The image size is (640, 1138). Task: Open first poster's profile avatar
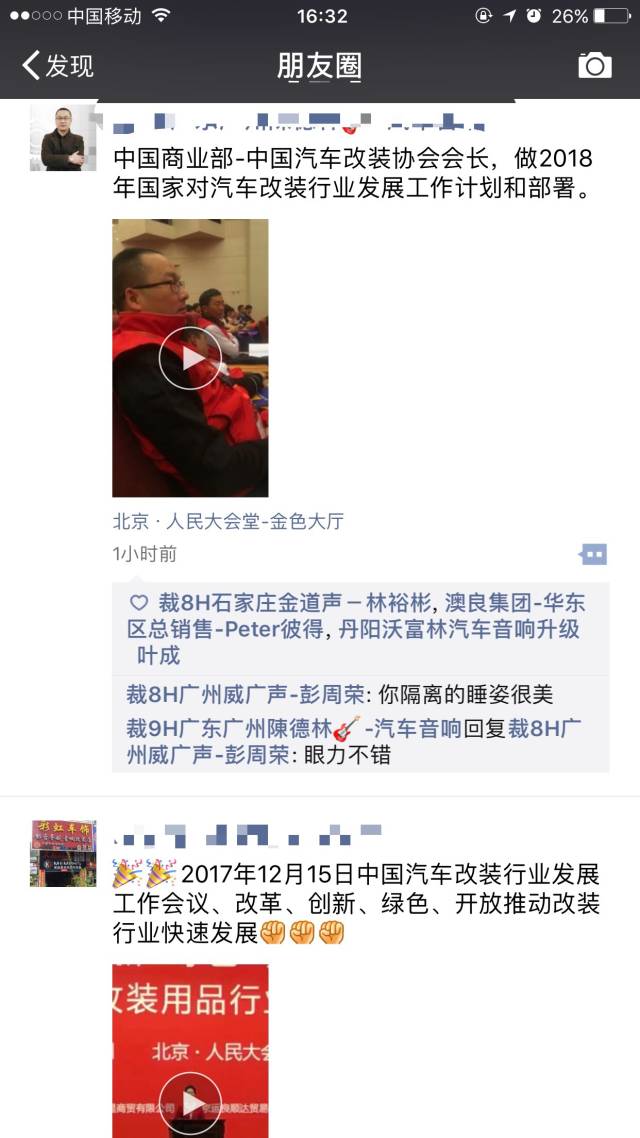pyautogui.click(x=62, y=138)
